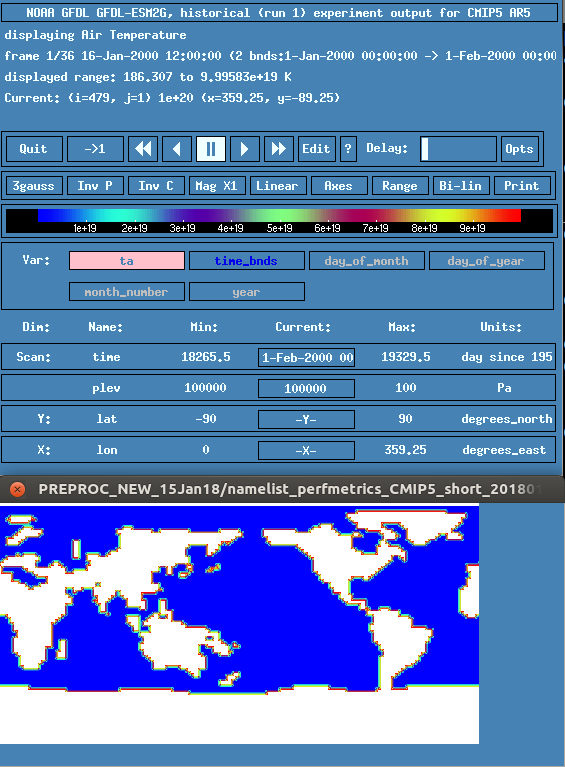Viewport: 565px width, 767px height.
Task: Click the ->1 reset-to-first-frame button
Action: tap(95, 149)
